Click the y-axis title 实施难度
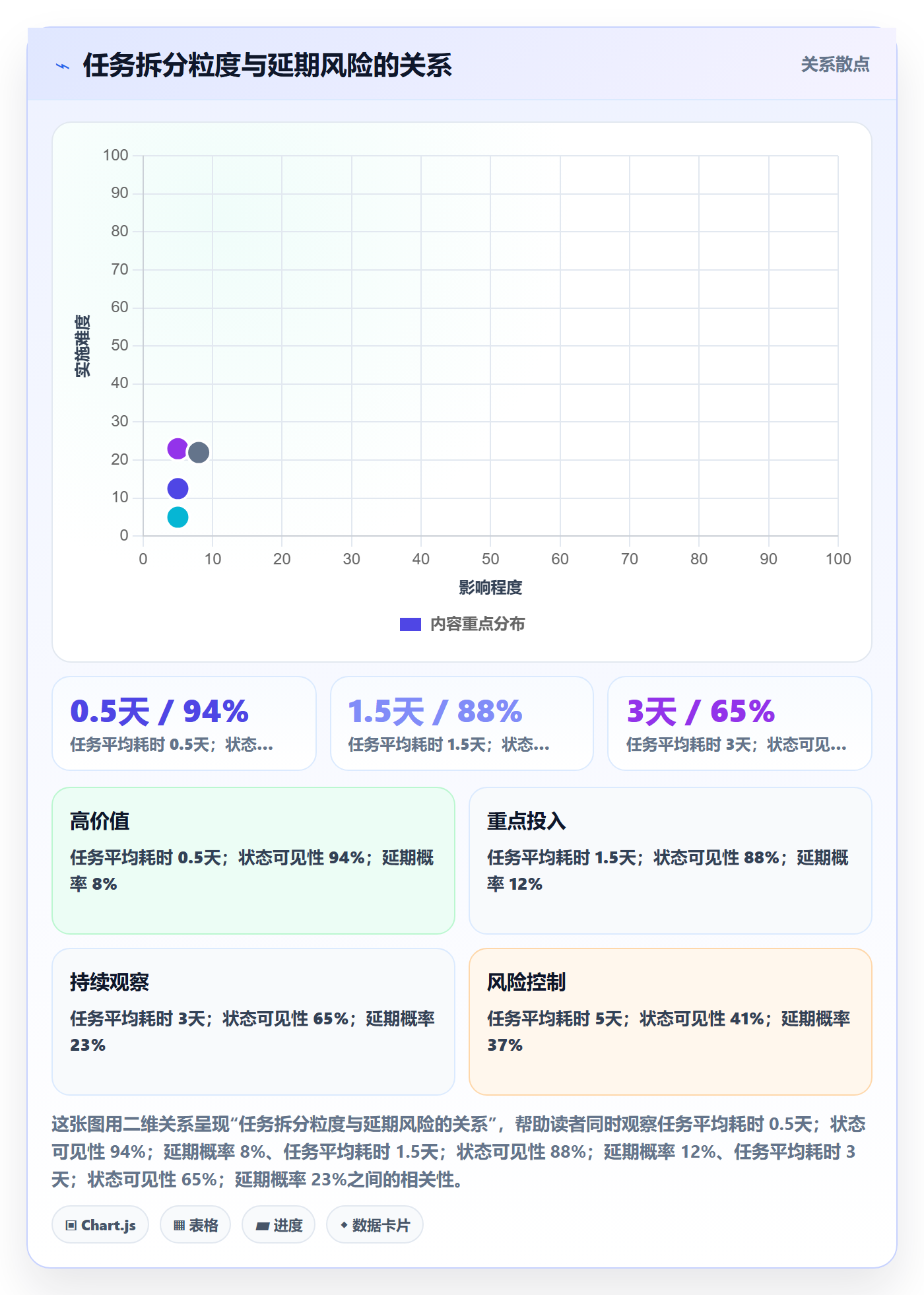This screenshot has width=924, height=1295. click(x=82, y=346)
